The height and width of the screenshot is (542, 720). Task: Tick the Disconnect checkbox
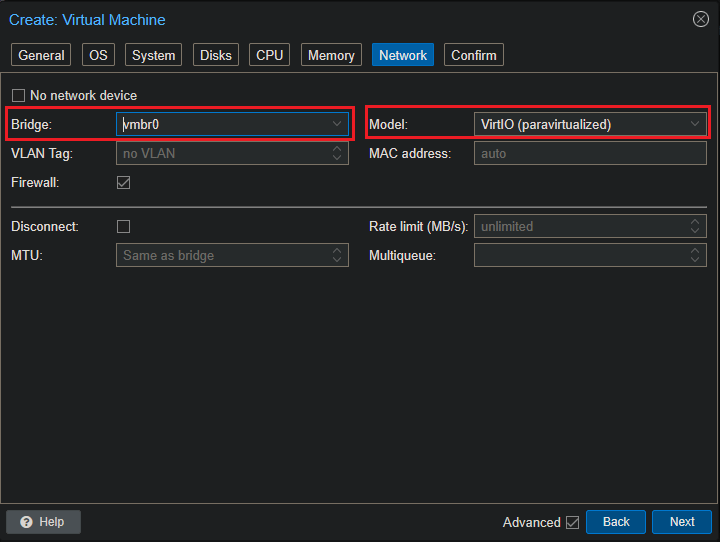point(124,226)
